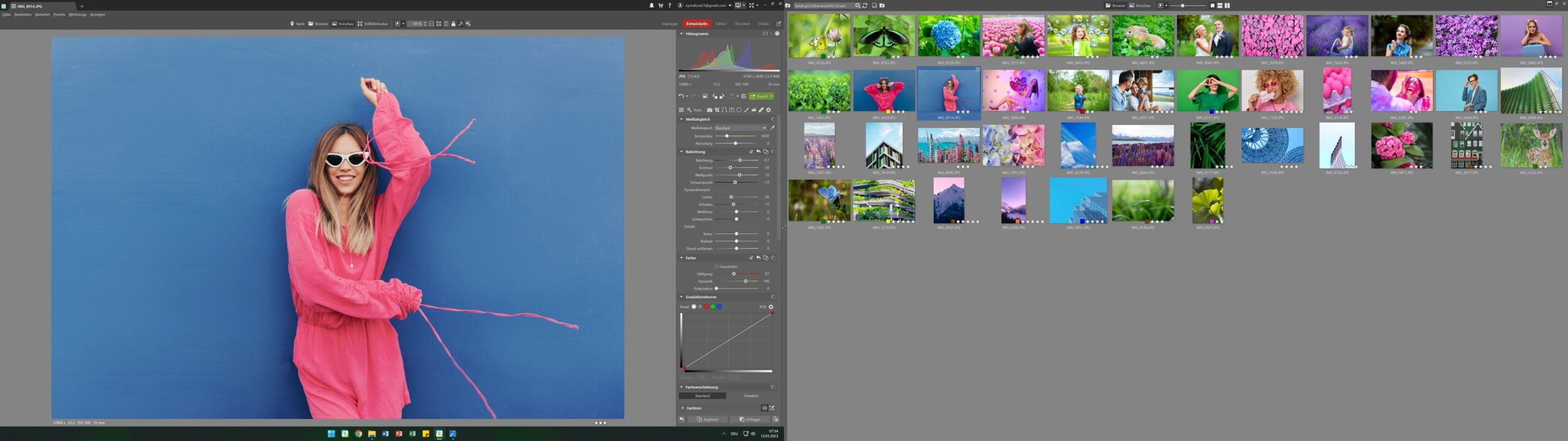The width and height of the screenshot is (1568, 441).
Task: Switch to the Drucken module
Action: click(x=742, y=24)
